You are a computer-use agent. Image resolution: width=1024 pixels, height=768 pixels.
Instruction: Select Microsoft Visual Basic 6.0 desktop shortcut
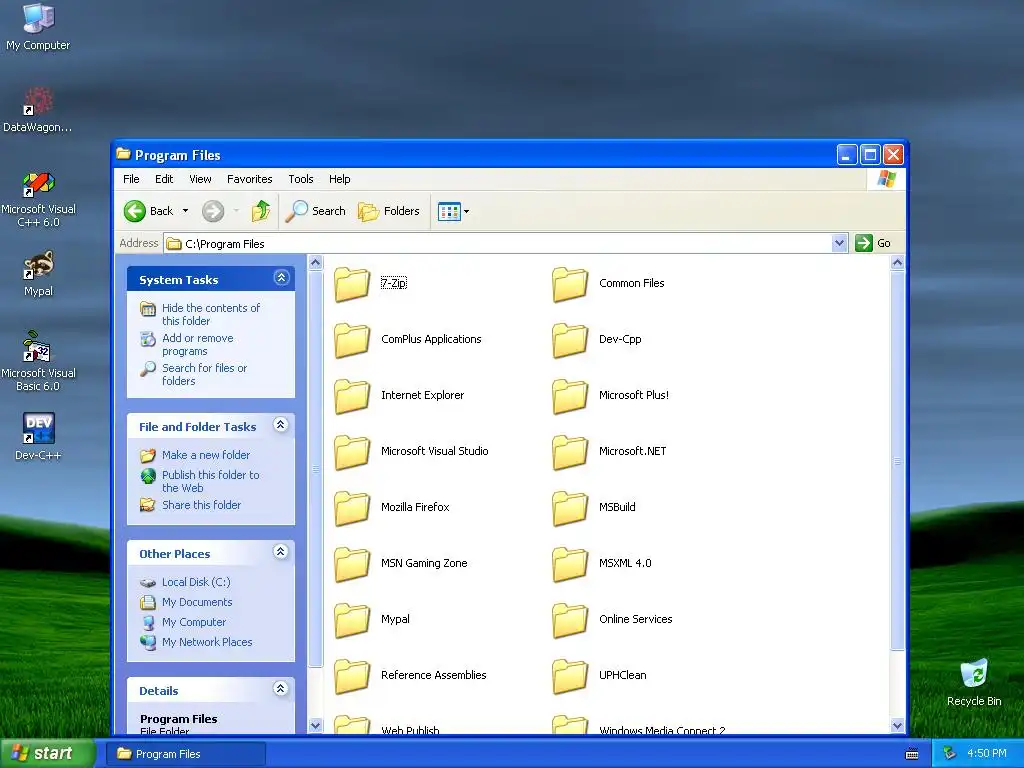pos(38,362)
